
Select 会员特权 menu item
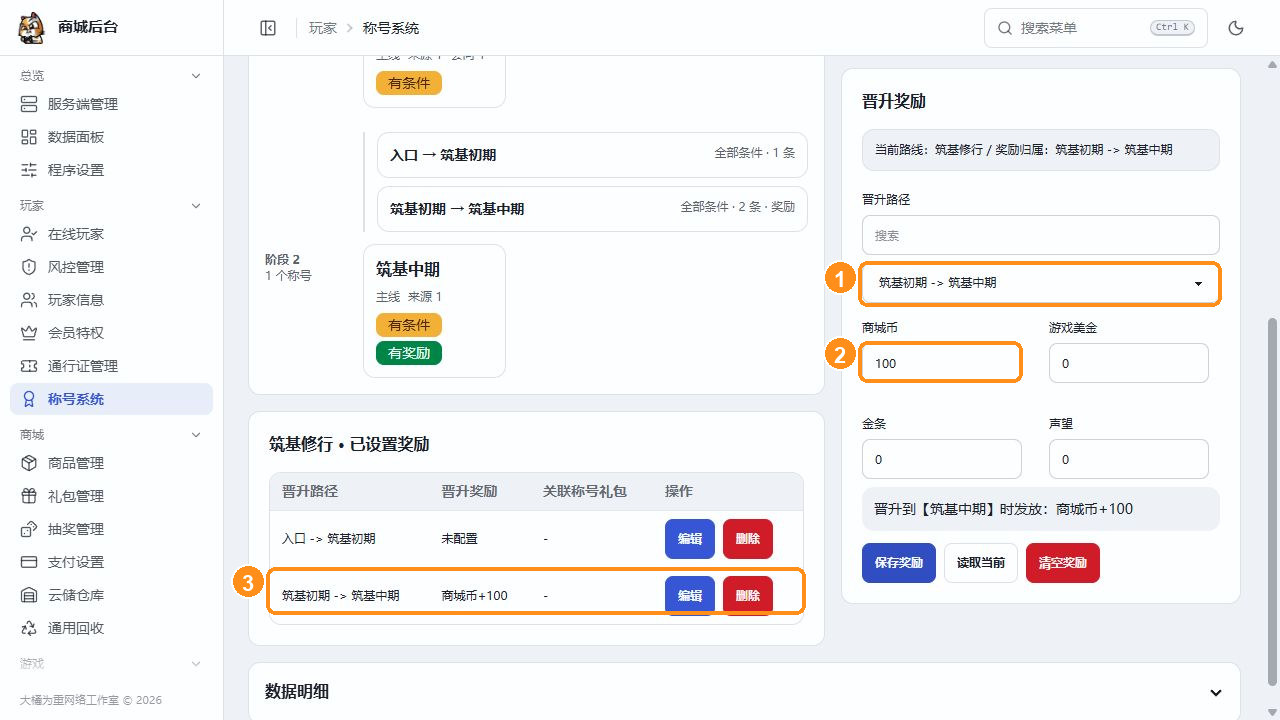(111, 333)
